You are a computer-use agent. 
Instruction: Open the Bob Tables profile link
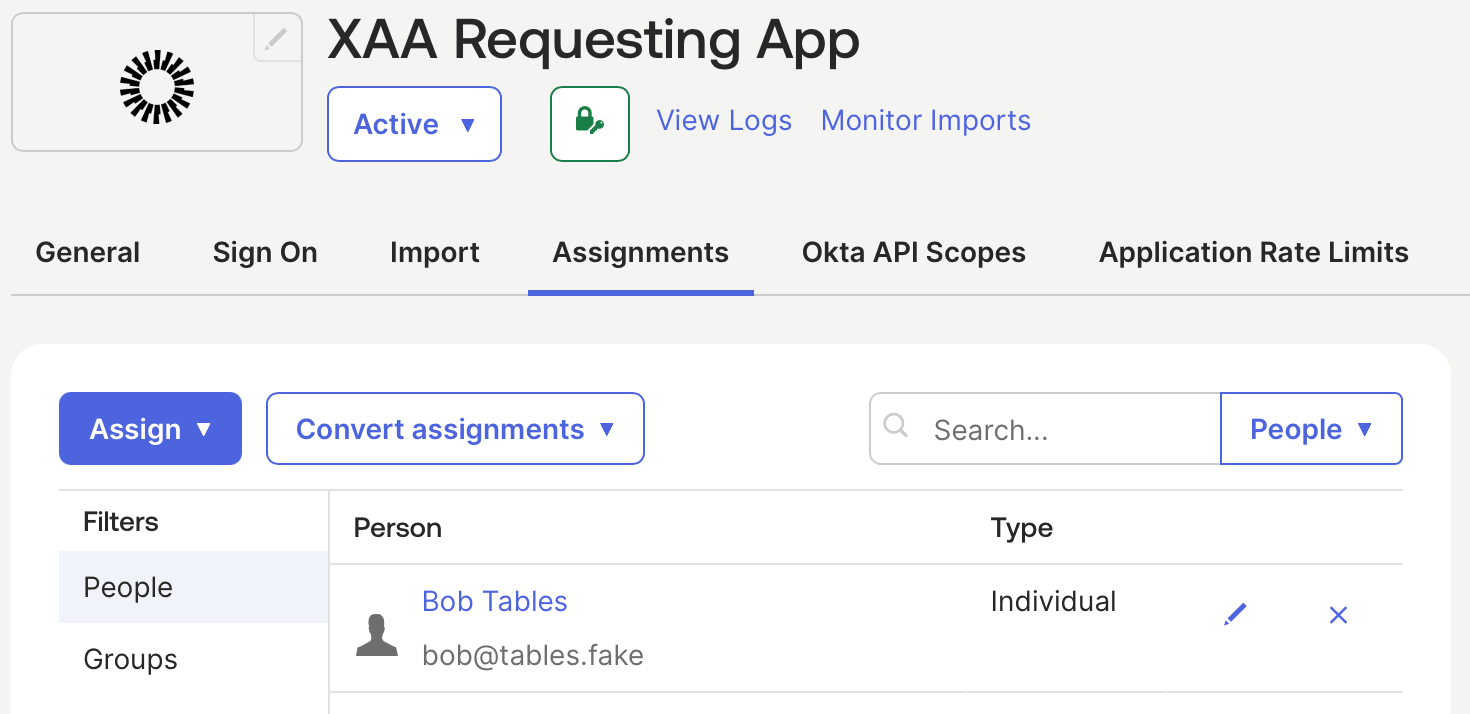coord(495,601)
